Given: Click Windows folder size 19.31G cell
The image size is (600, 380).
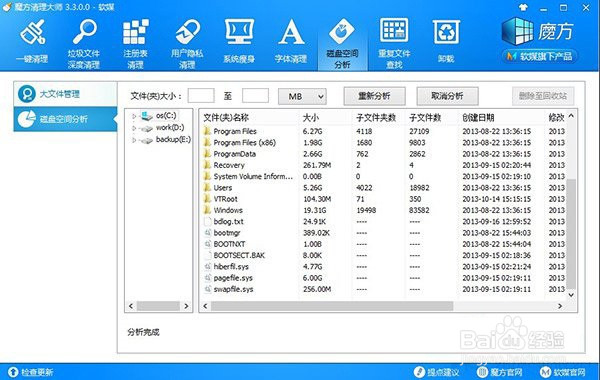Looking at the screenshot, I should 315,210.
